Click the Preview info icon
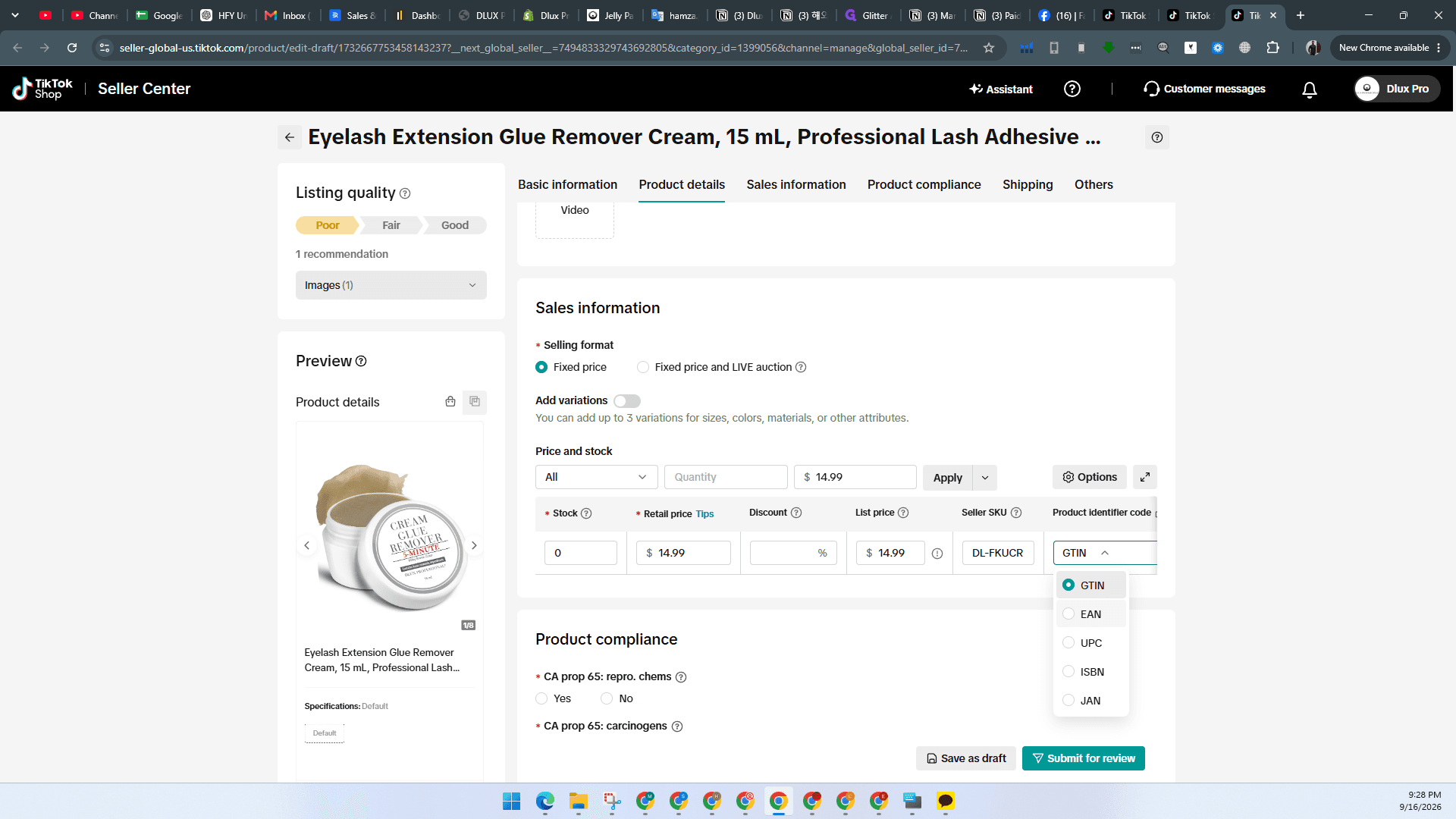 [x=361, y=361]
